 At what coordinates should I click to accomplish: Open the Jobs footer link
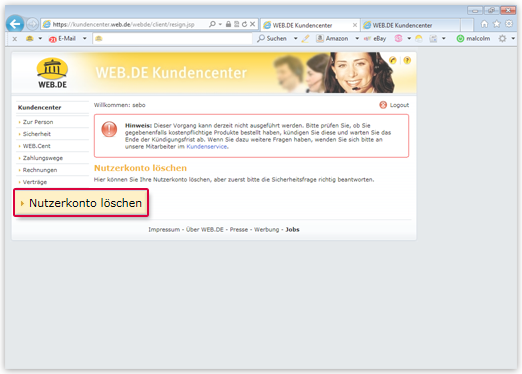click(292, 230)
